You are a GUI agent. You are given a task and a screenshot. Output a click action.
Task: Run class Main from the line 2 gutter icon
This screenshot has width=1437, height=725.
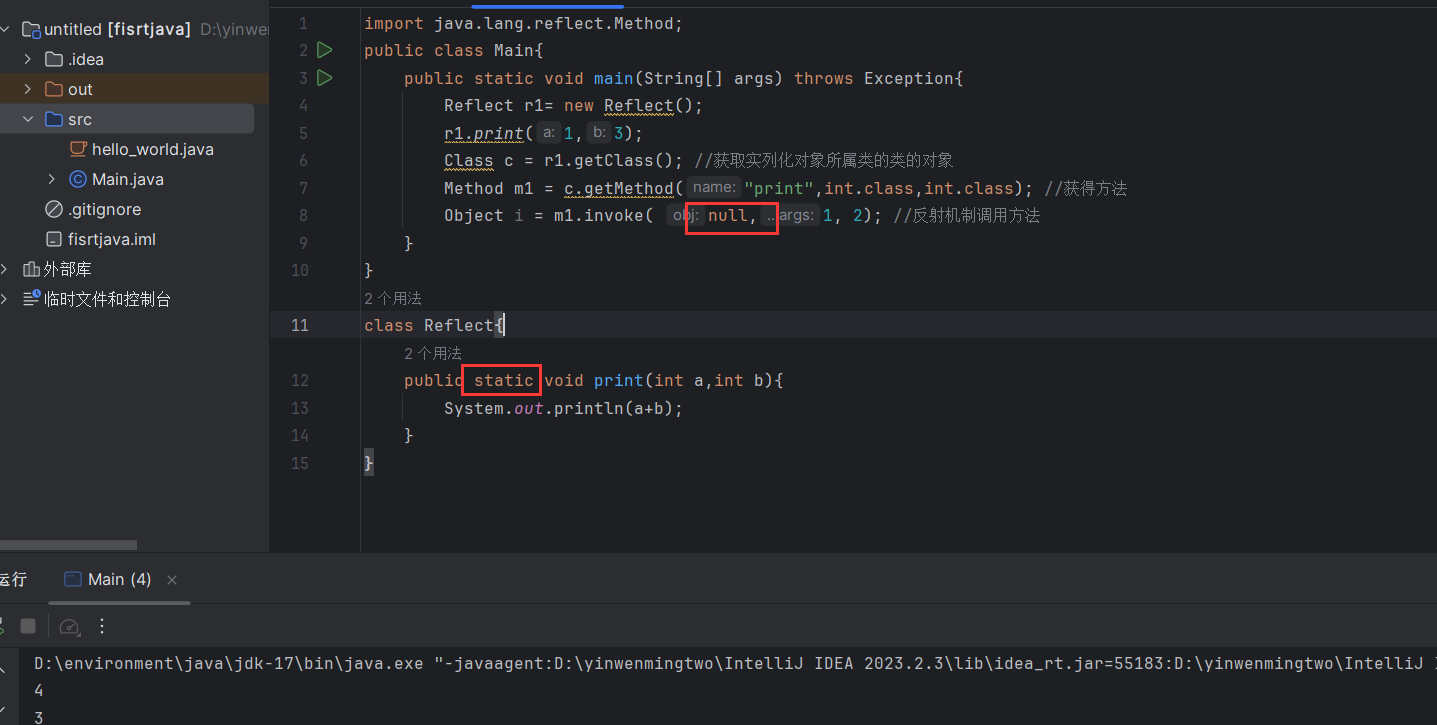pyautogui.click(x=324, y=50)
